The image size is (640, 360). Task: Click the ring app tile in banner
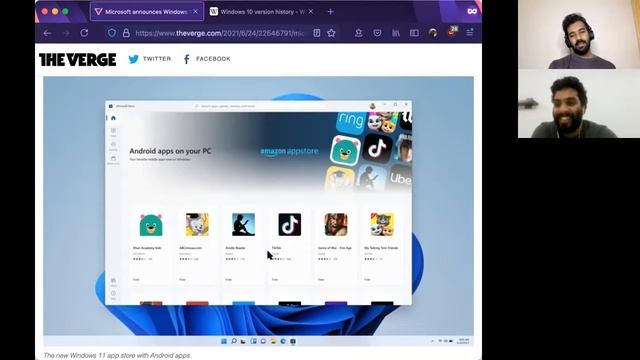[x=351, y=121]
